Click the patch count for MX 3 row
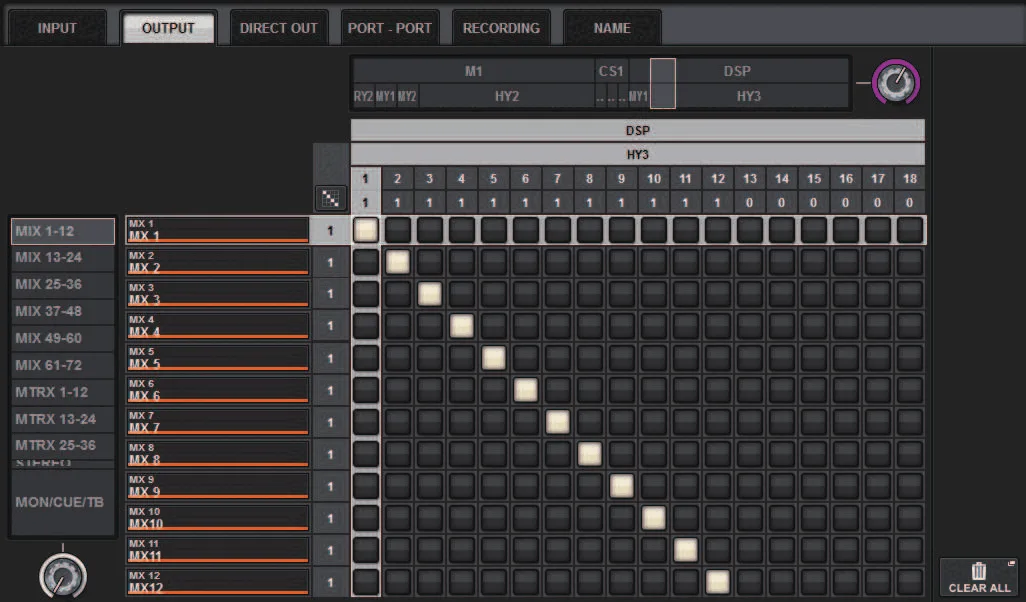1026x602 pixels. tap(330, 294)
